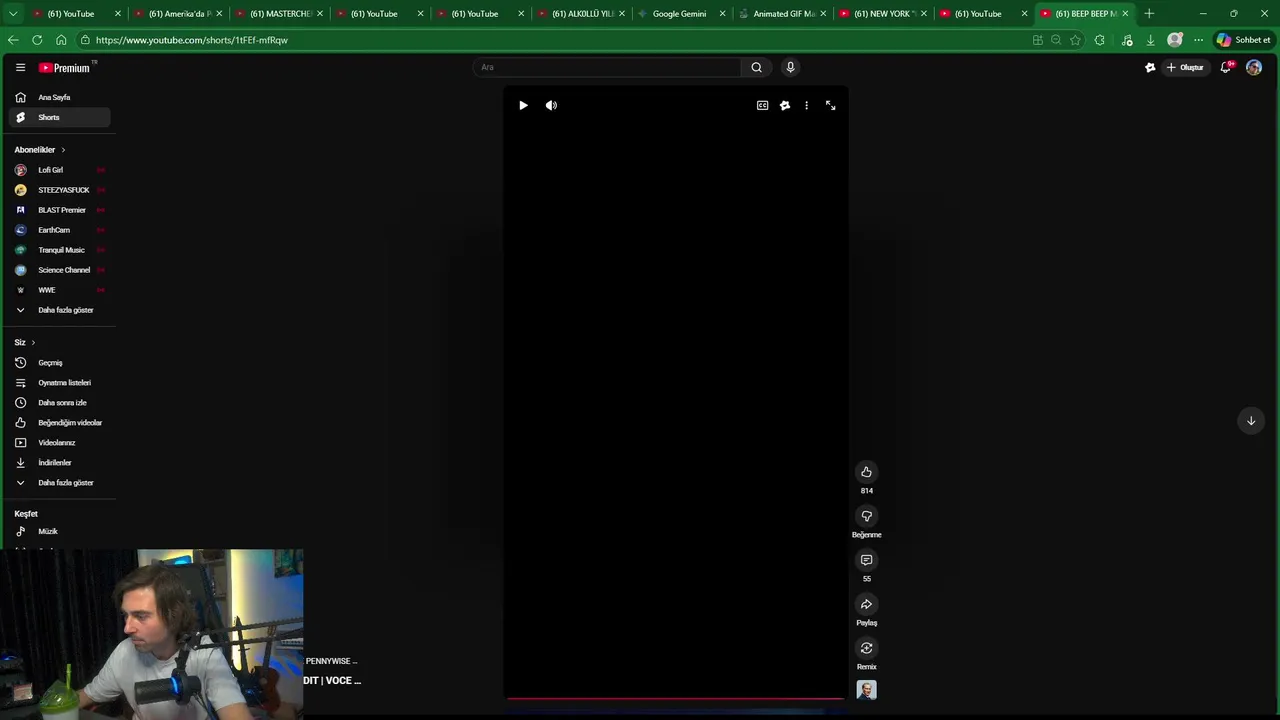
Task: Open Daha sonra izle list
Action: (60, 403)
